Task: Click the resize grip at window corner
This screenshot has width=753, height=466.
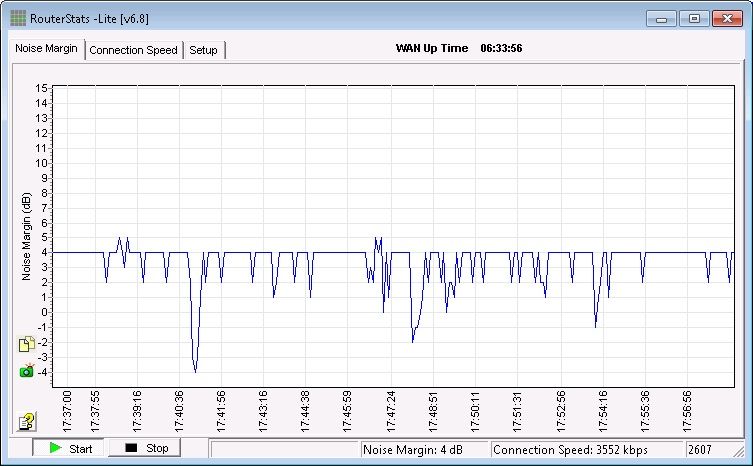Action: [737, 451]
